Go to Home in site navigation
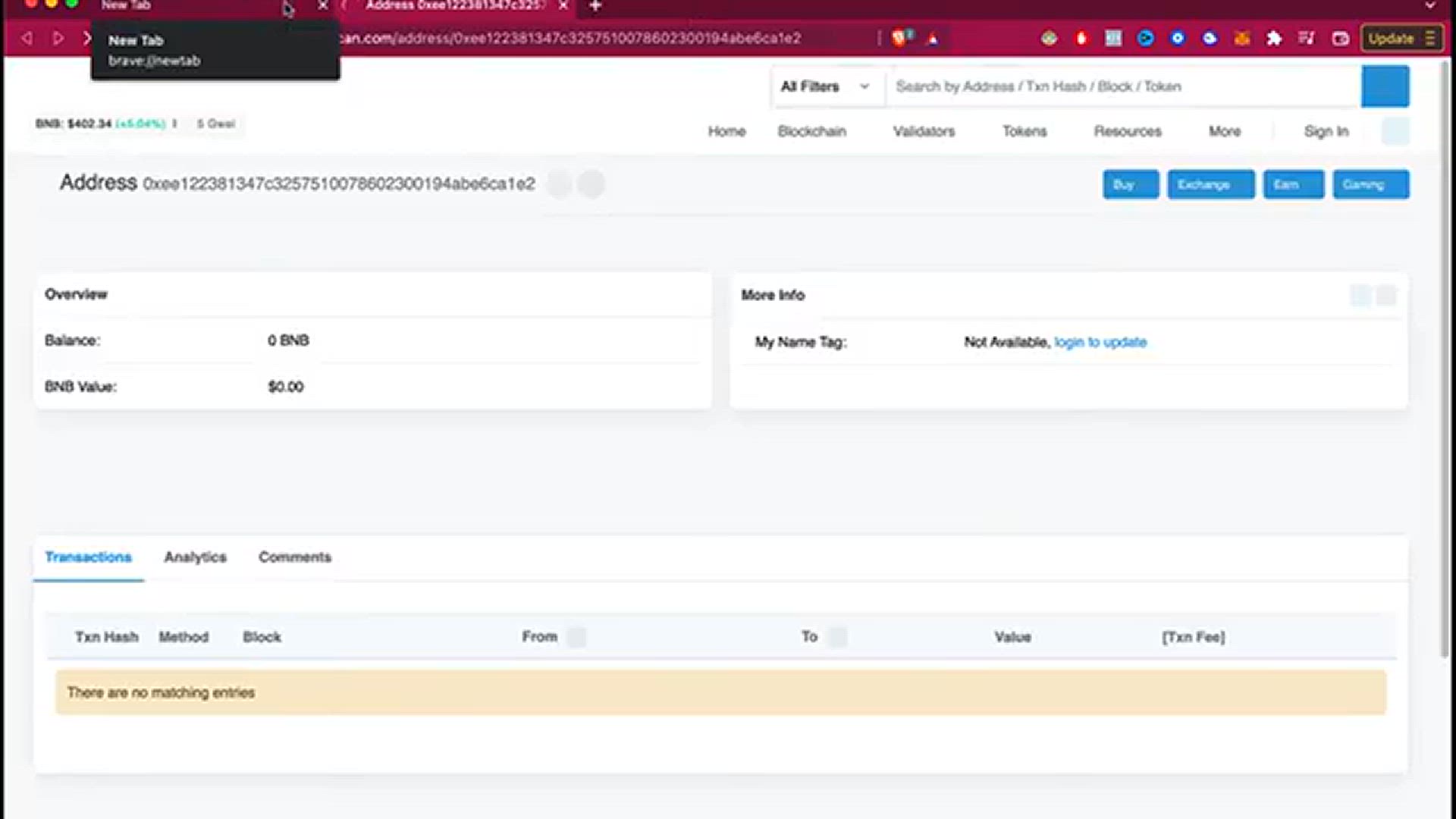 pos(726,131)
